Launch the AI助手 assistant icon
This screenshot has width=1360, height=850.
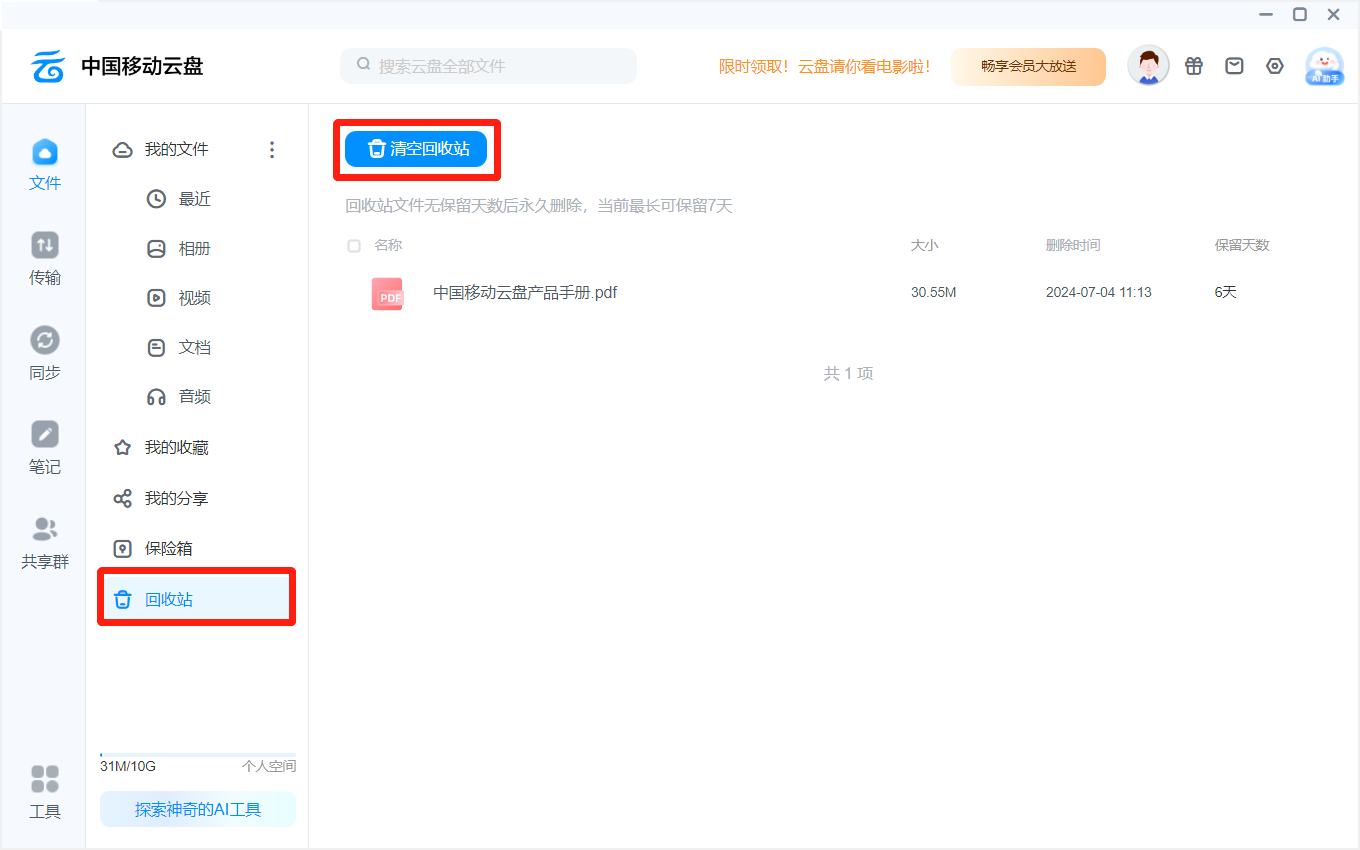click(1325, 66)
